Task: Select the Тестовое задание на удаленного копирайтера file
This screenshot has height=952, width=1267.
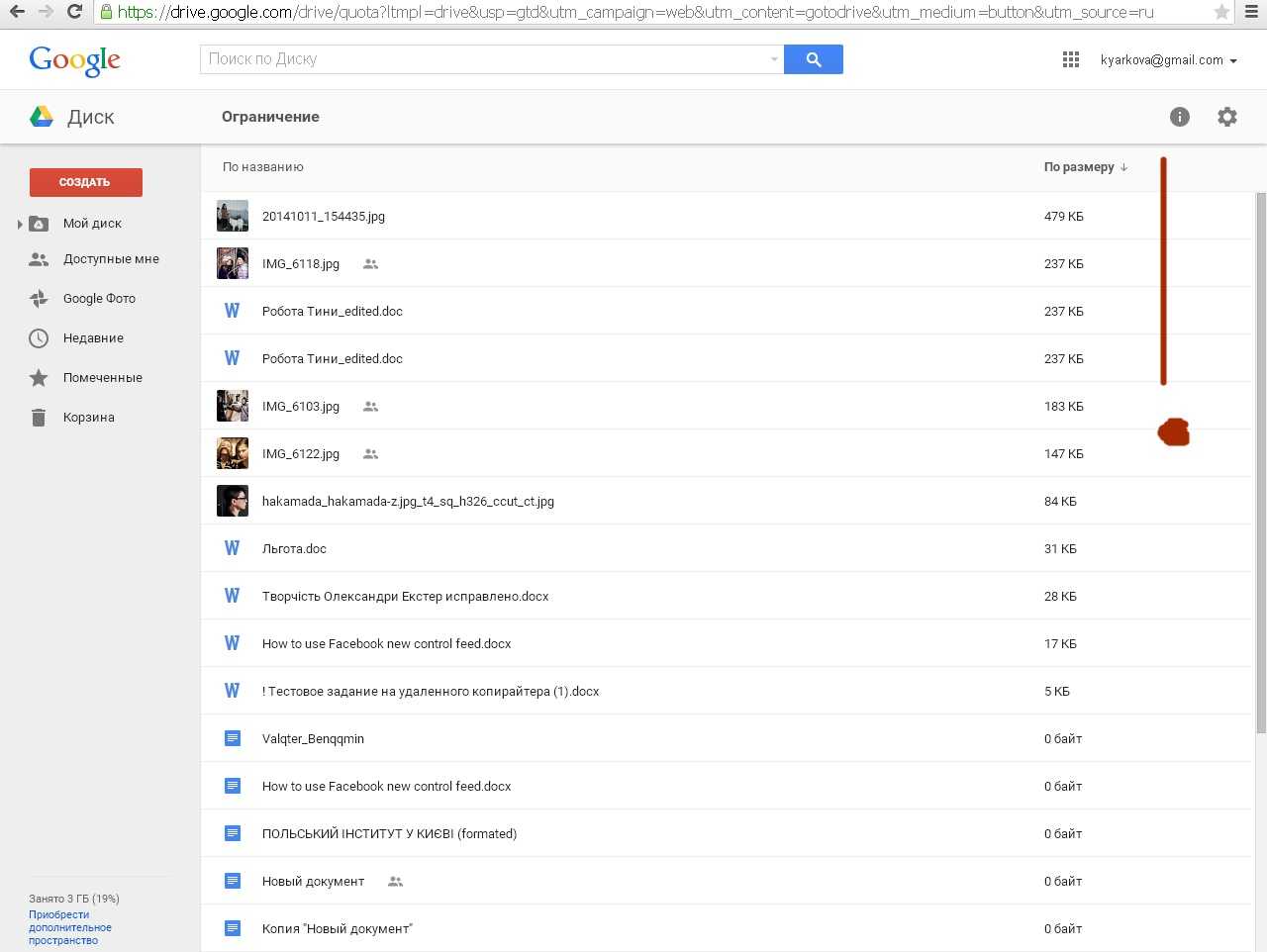Action: [431, 692]
